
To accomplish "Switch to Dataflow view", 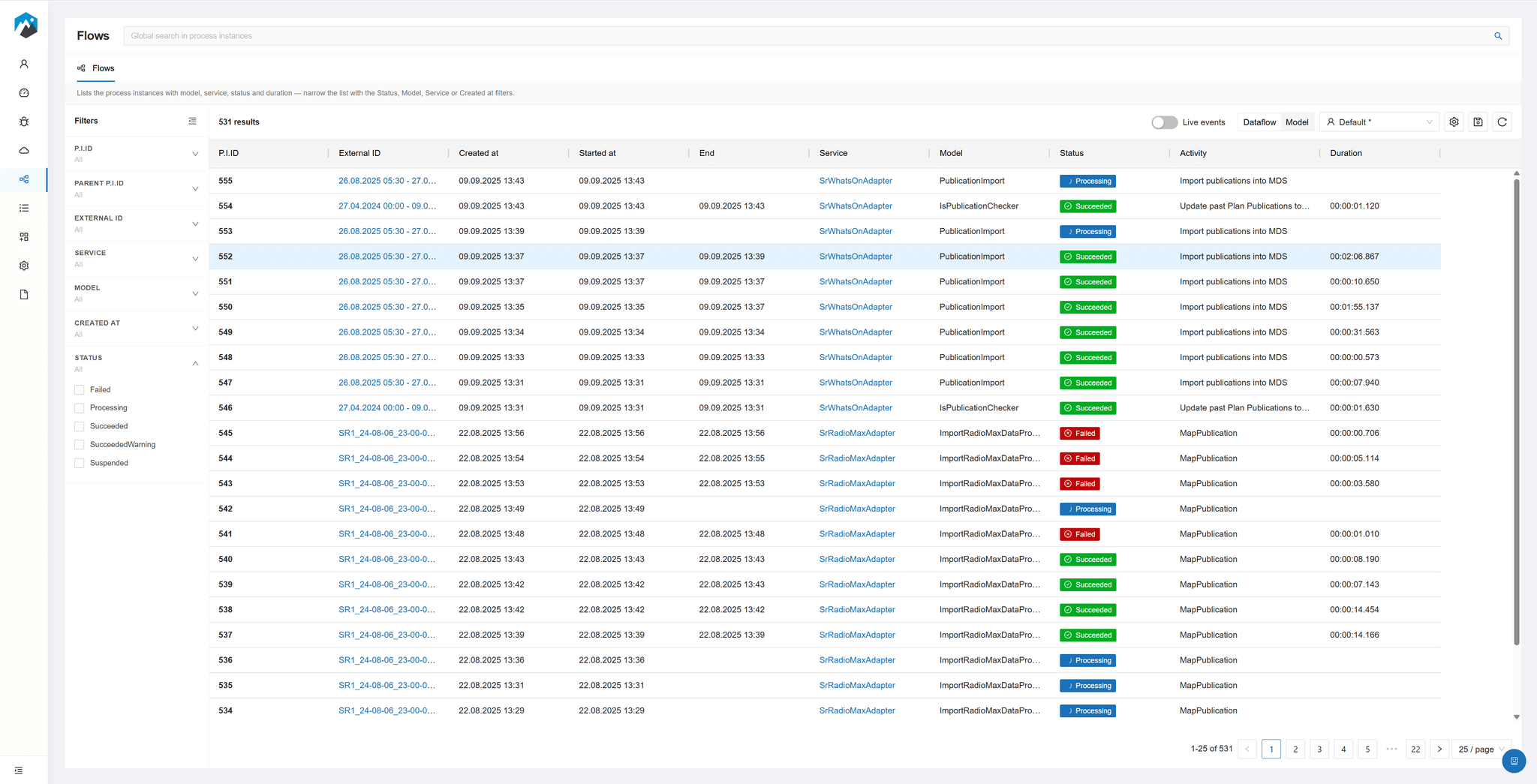I will [x=1259, y=122].
